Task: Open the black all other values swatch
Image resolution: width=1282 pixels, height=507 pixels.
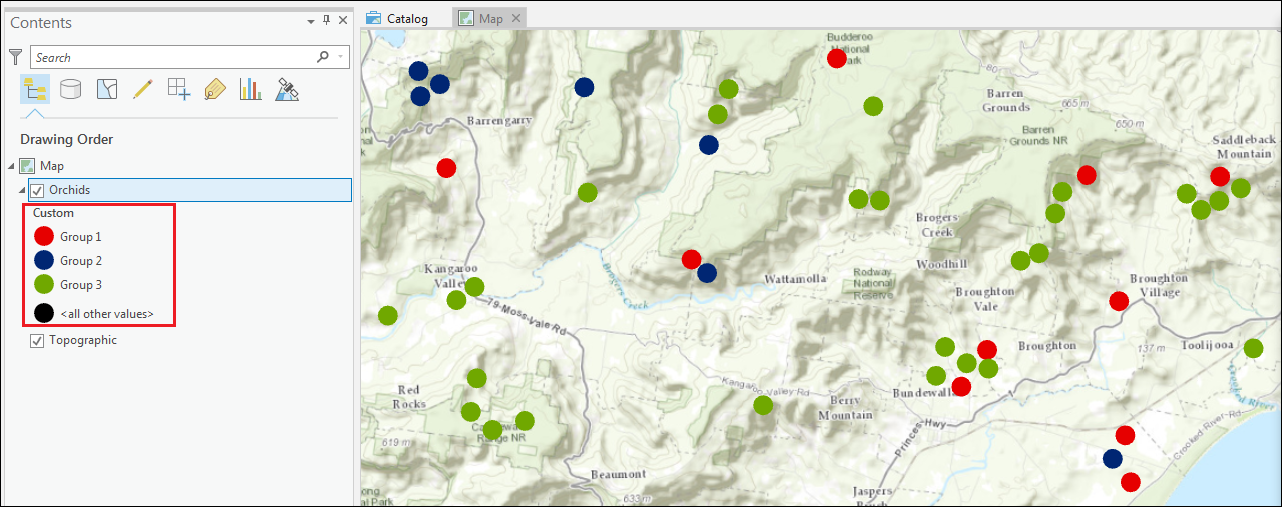Action: pos(44,313)
